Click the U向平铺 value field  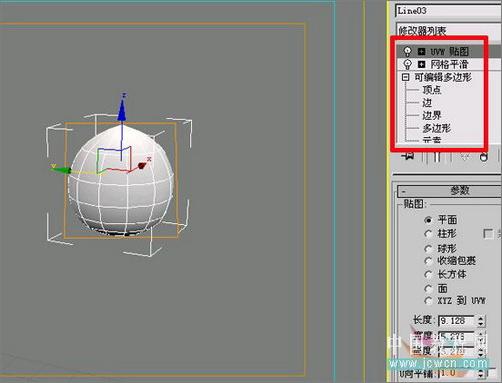[x=457, y=373]
